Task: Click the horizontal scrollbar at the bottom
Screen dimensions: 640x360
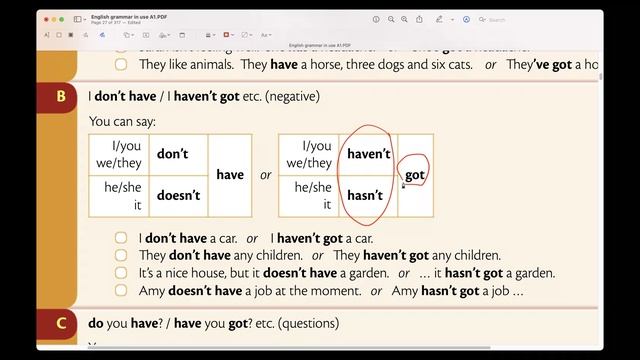Action: tap(289, 348)
